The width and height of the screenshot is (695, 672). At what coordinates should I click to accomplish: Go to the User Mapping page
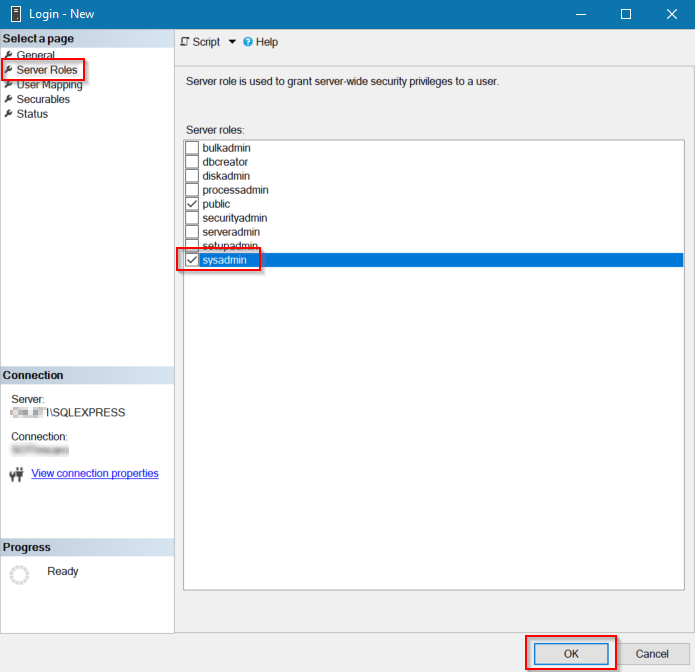click(x=49, y=85)
